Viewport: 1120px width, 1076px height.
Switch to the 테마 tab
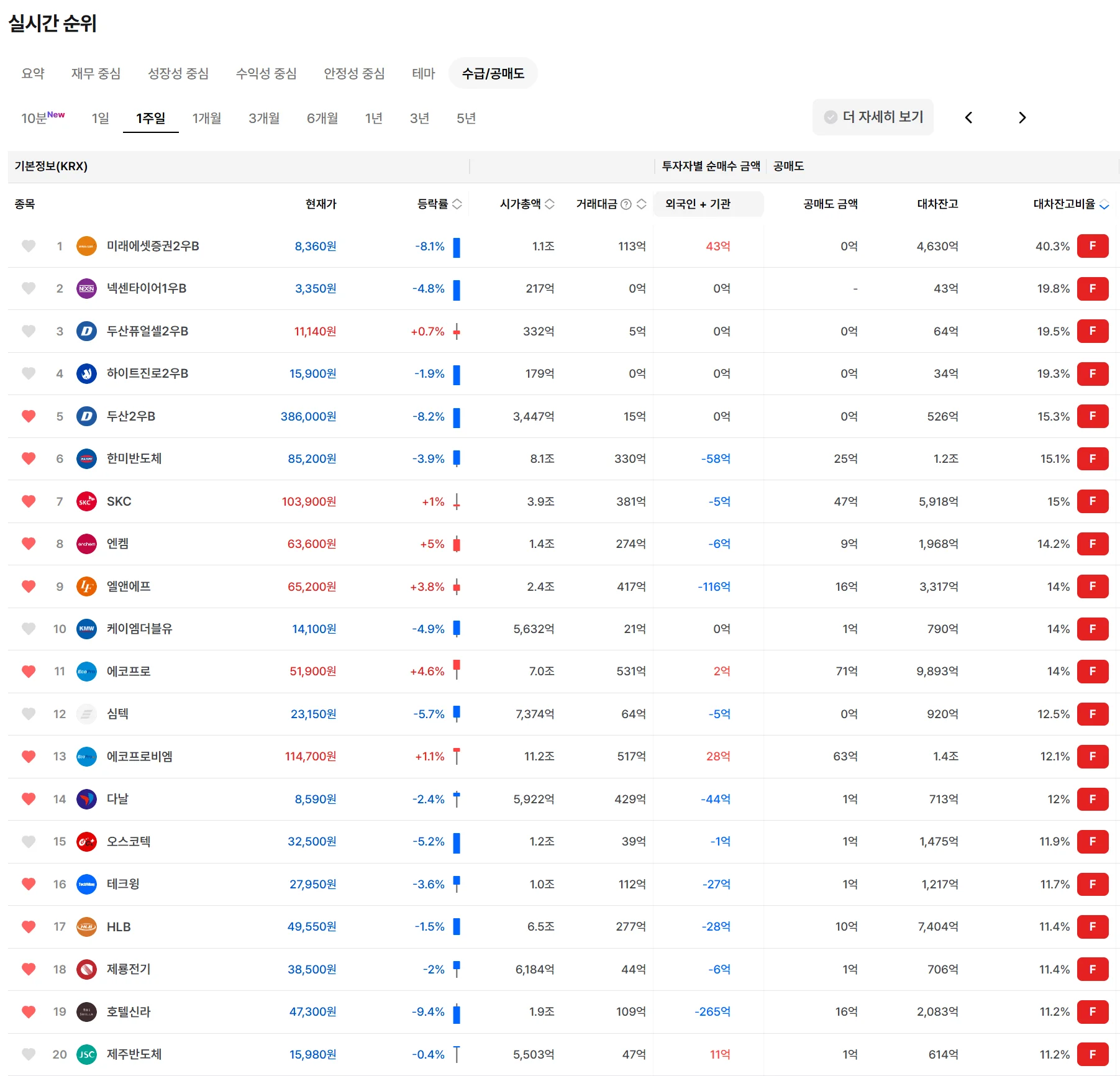(x=424, y=73)
